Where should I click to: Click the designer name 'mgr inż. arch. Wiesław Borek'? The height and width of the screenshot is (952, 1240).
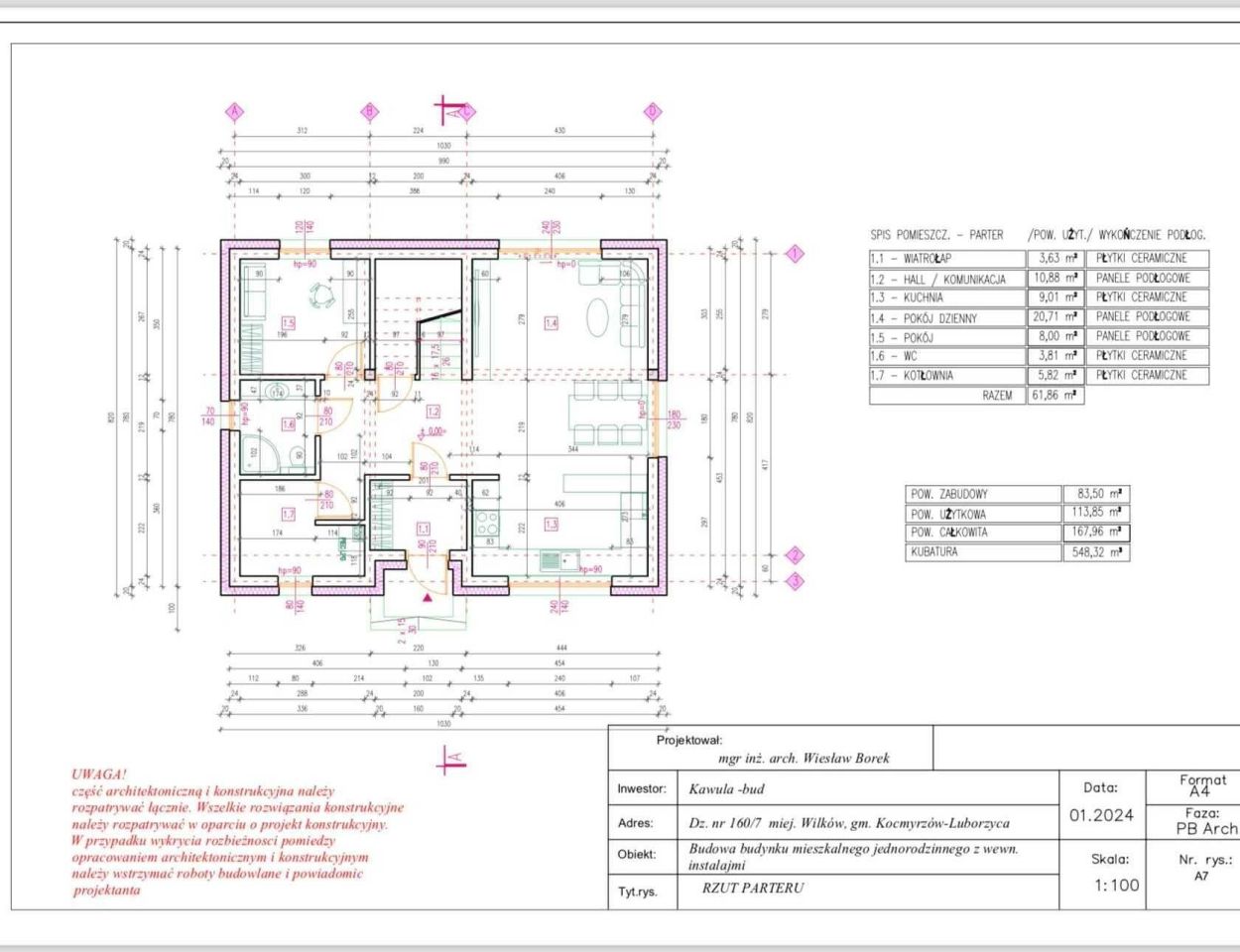pyautogui.click(x=804, y=759)
